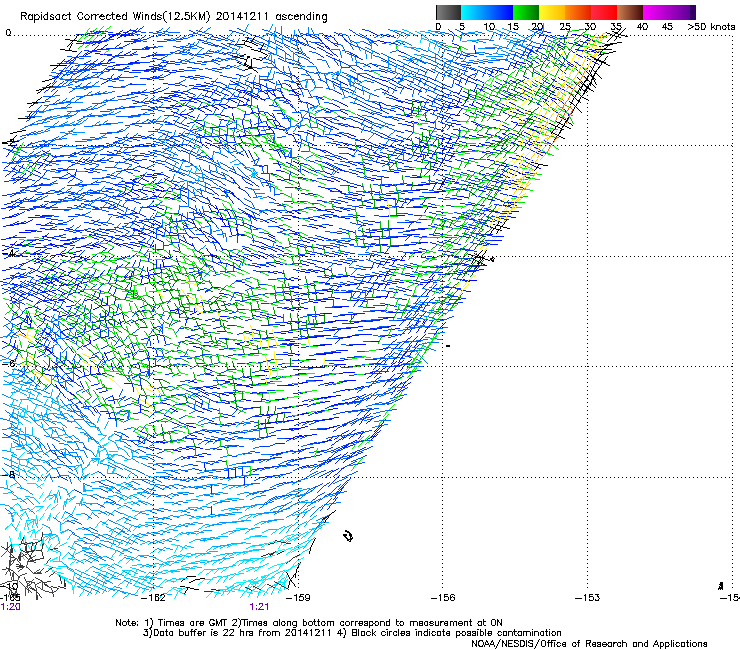Click the '10' label under the color bar

coord(489,27)
